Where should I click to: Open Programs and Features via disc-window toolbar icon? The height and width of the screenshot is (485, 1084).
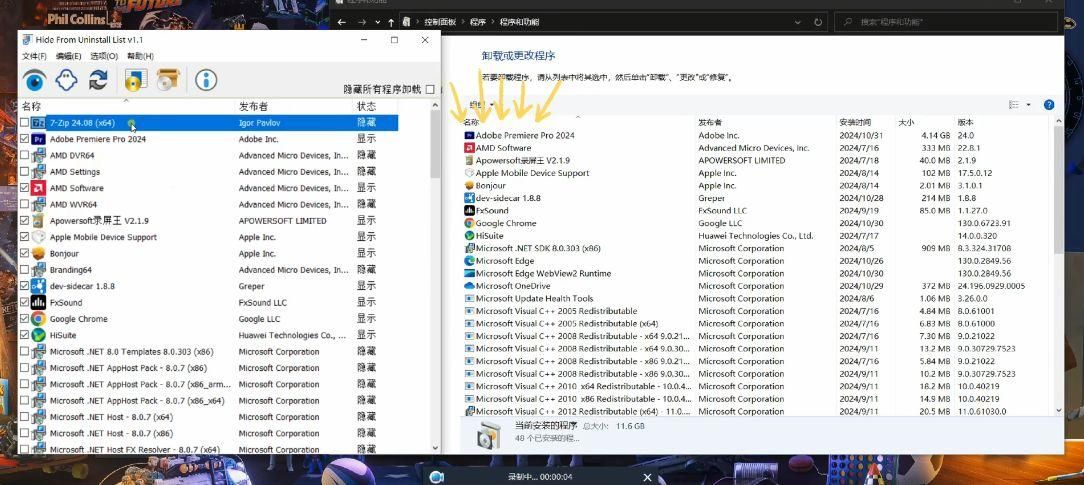pyautogui.click(x=136, y=80)
